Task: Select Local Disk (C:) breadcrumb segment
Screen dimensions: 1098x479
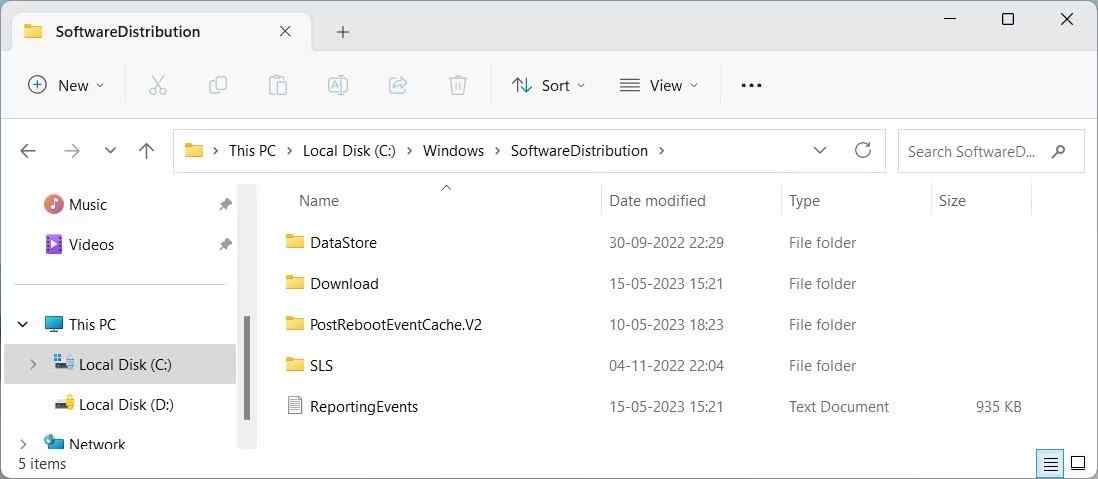Action: pyautogui.click(x=349, y=151)
